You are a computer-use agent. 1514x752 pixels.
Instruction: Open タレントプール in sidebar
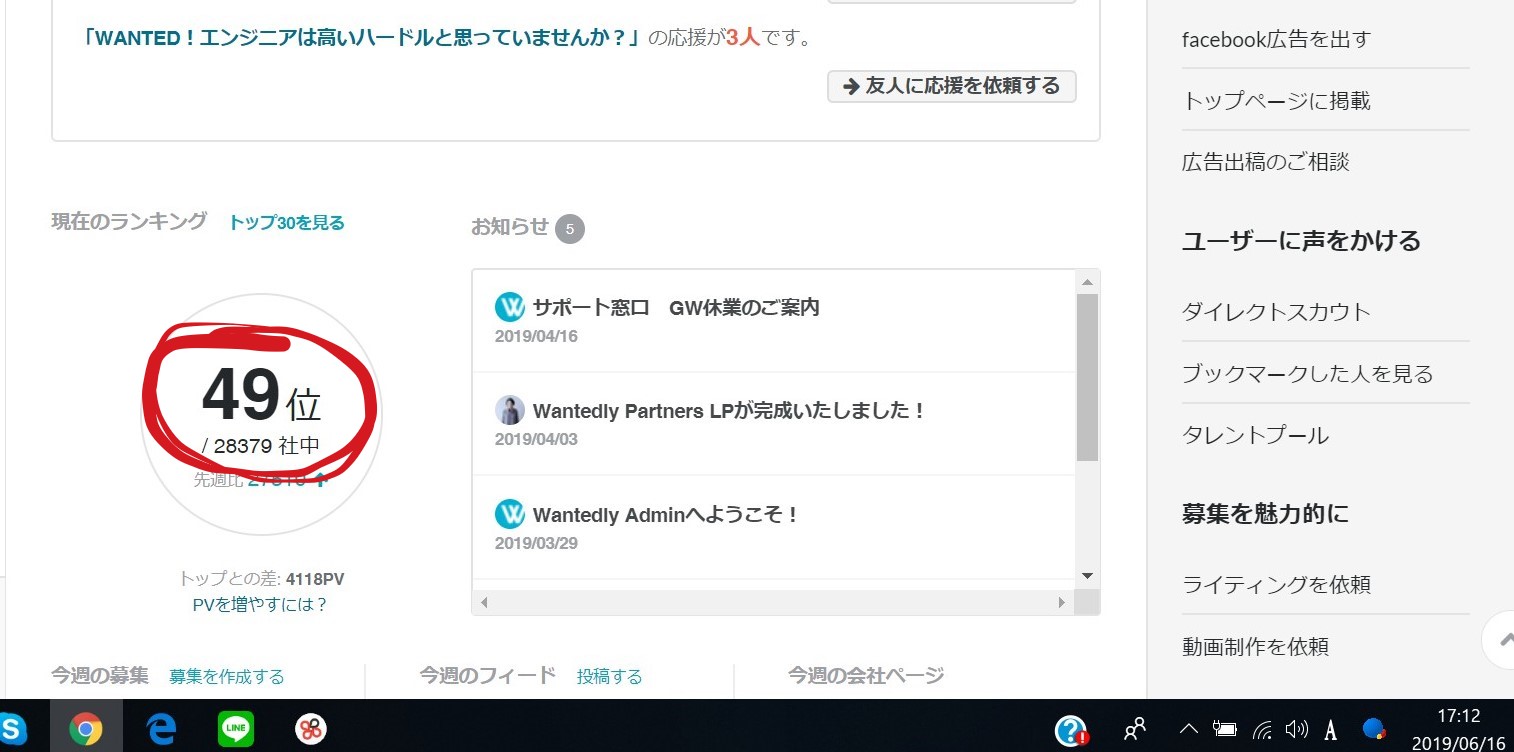1255,435
